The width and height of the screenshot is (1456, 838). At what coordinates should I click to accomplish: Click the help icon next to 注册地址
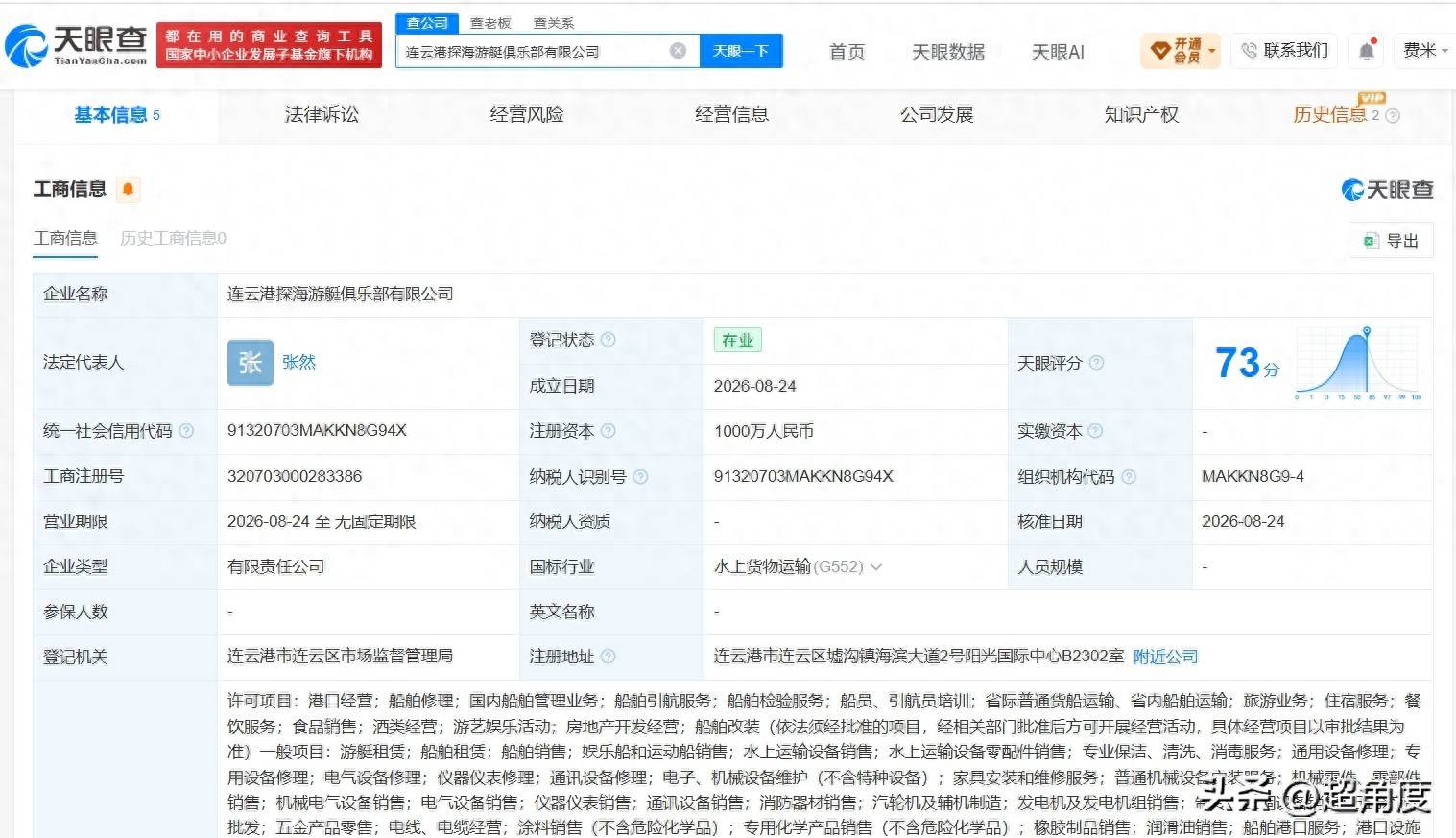click(x=608, y=657)
